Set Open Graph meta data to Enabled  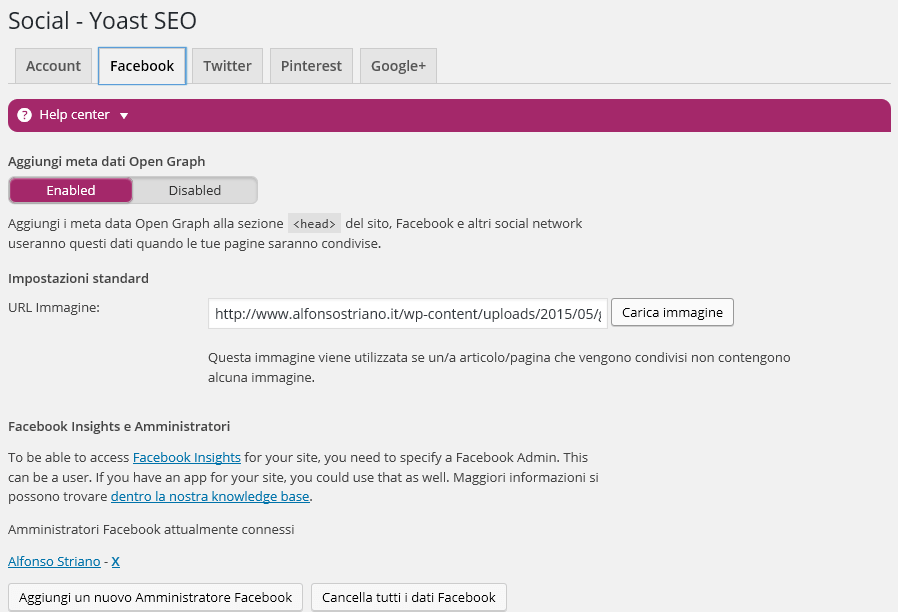click(71, 190)
